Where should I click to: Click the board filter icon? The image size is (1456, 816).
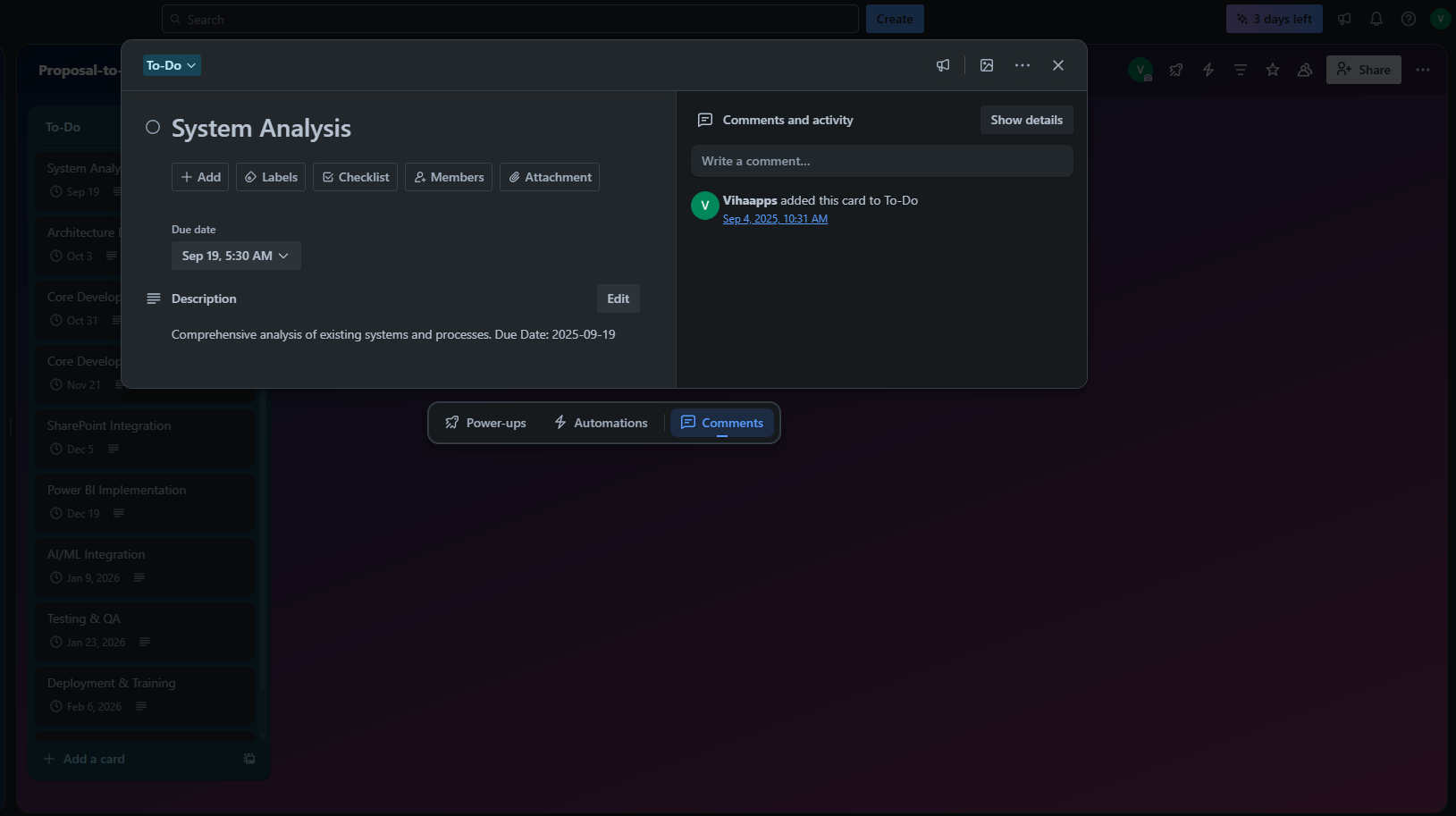coord(1241,70)
